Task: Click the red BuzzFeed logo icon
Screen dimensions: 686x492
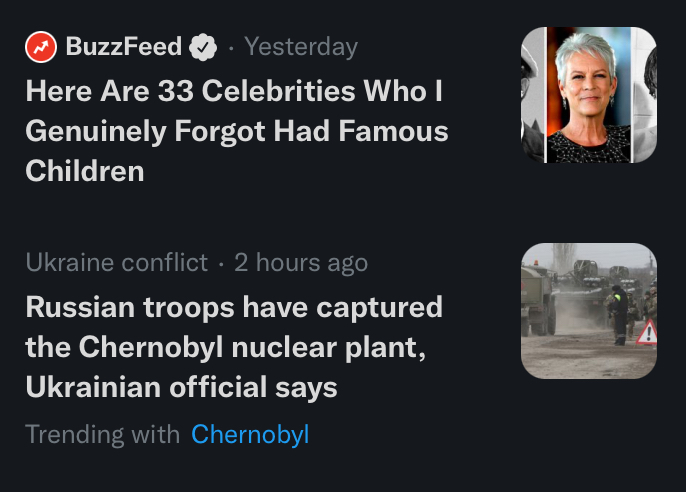Action: click(x=40, y=46)
